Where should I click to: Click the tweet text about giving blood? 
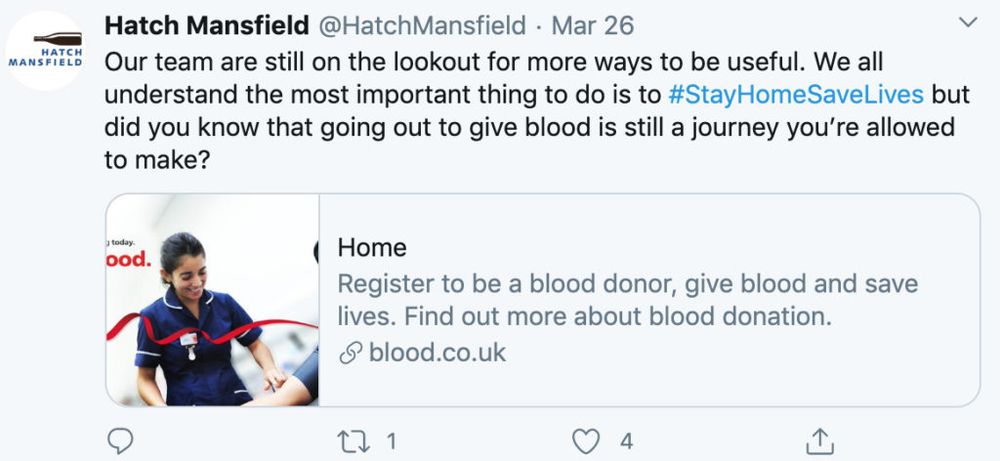(x=537, y=111)
